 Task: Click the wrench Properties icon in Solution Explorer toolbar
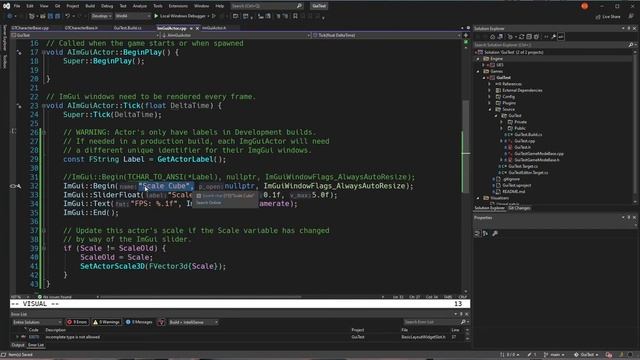[553, 37]
